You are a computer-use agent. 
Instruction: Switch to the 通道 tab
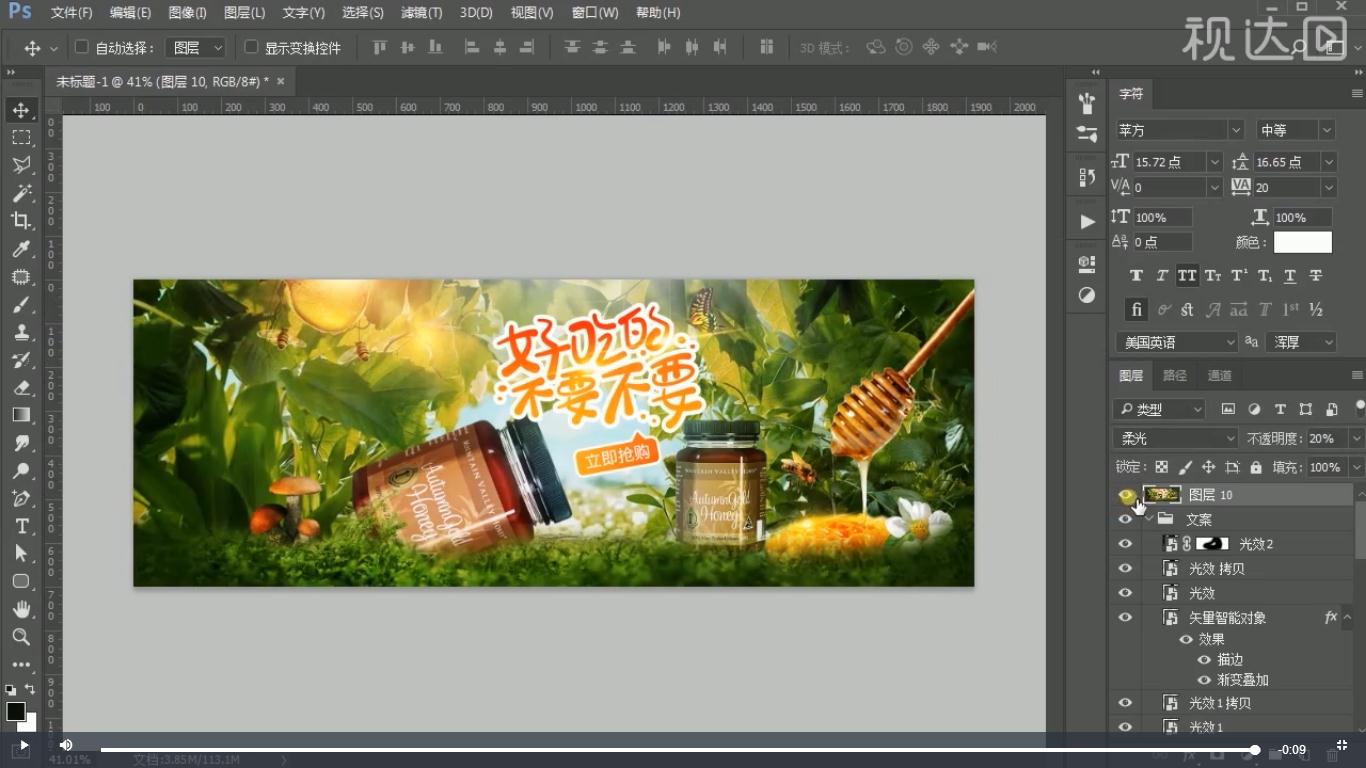(x=1219, y=375)
